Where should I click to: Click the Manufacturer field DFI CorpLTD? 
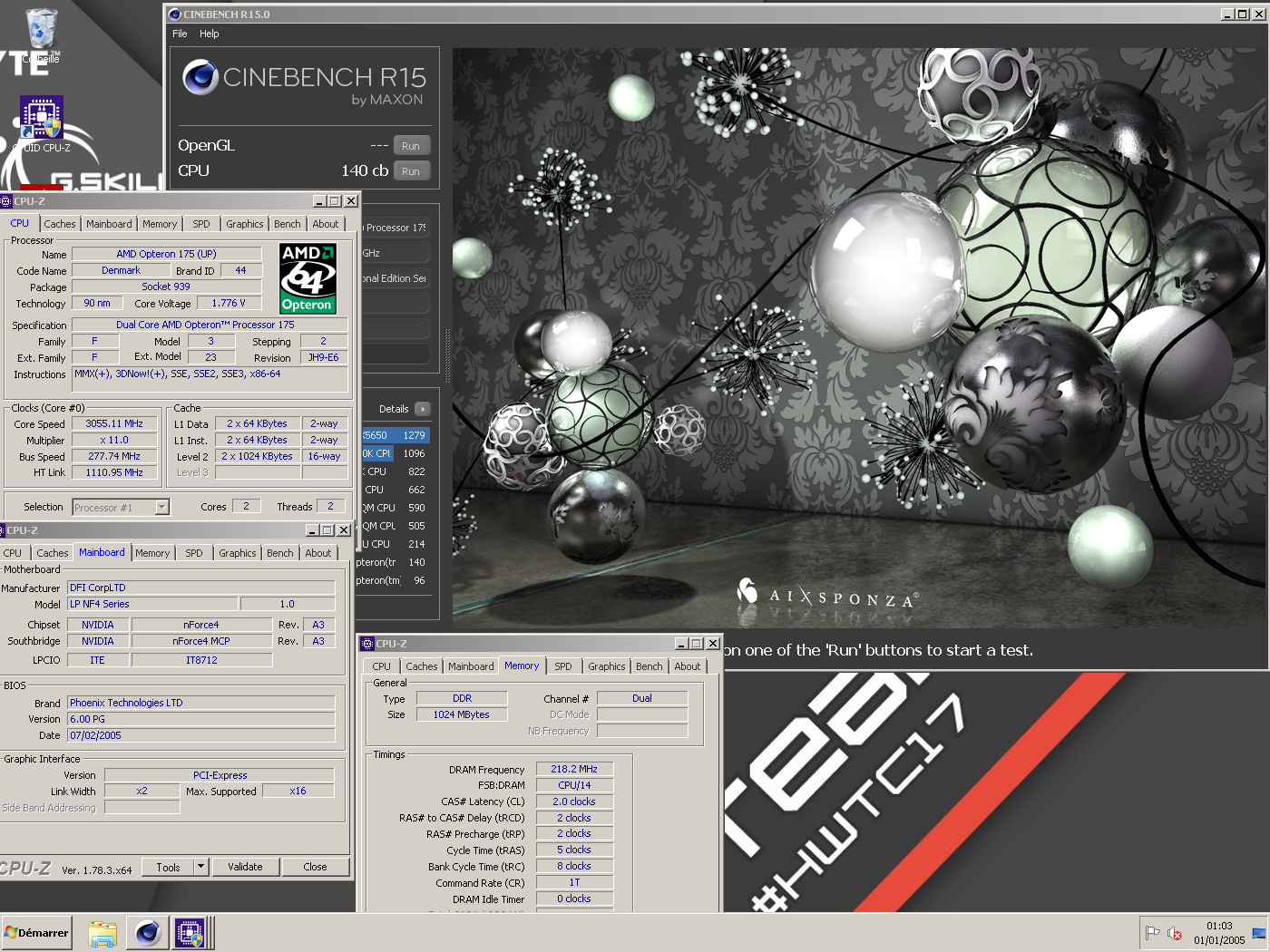(201, 588)
